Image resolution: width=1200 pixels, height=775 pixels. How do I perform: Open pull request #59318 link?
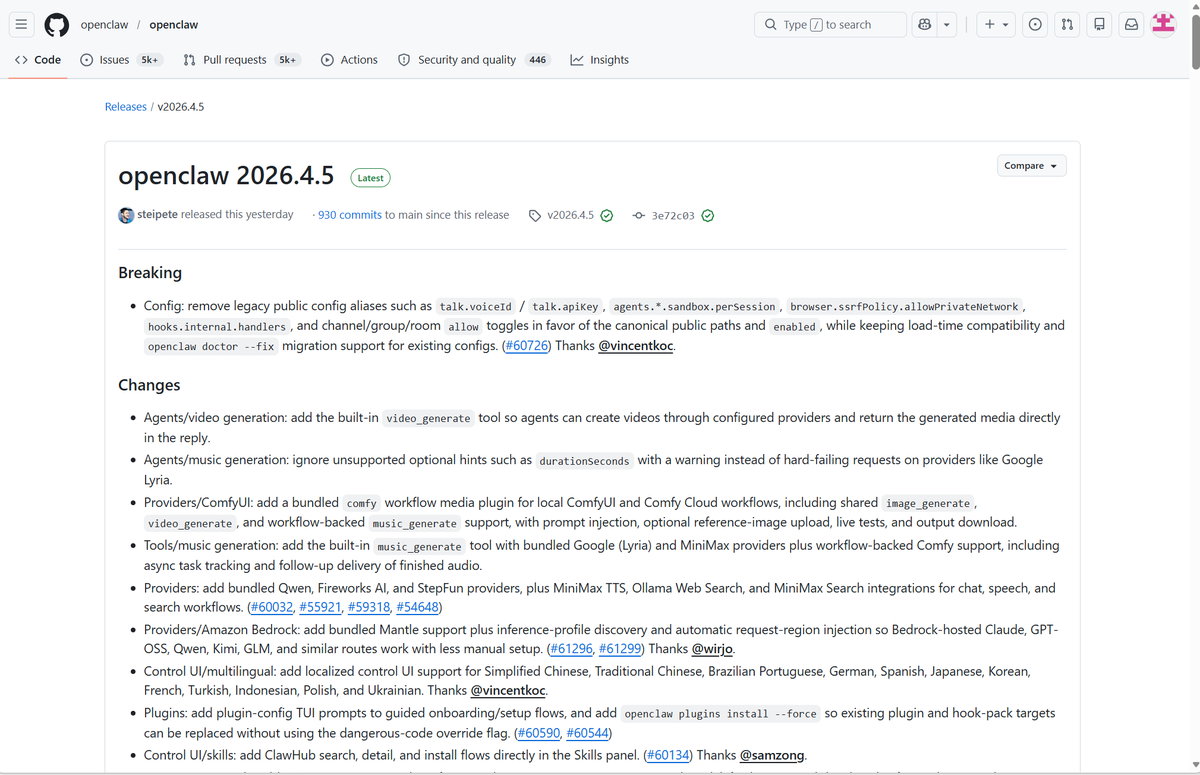pyautogui.click(x=370, y=607)
